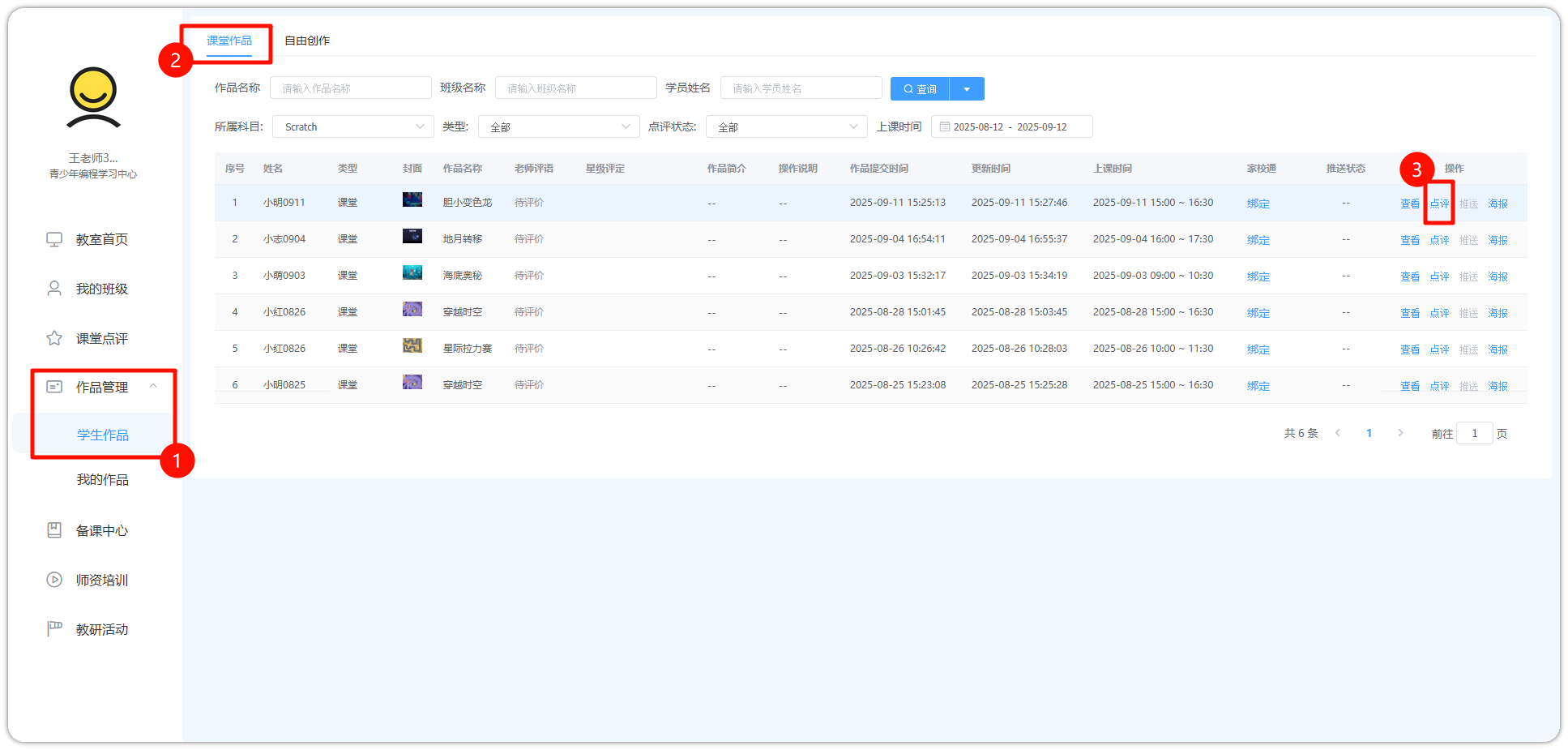Click 点评 for 胆小变色龙 row
The image size is (1568, 750).
(1439, 204)
